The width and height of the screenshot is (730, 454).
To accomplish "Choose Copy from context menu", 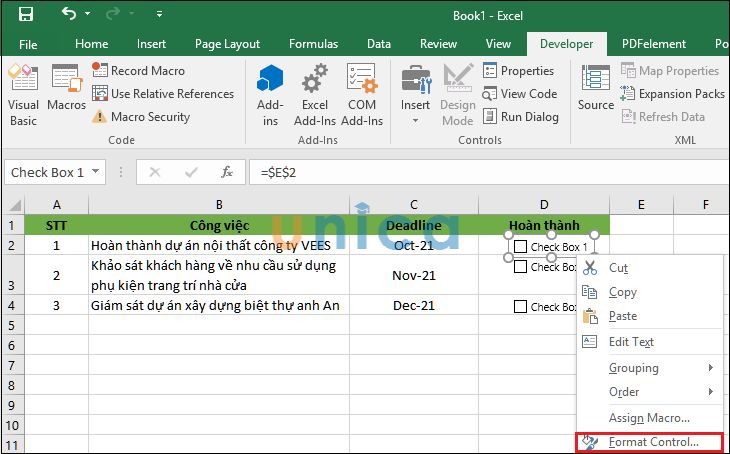I will (650, 292).
